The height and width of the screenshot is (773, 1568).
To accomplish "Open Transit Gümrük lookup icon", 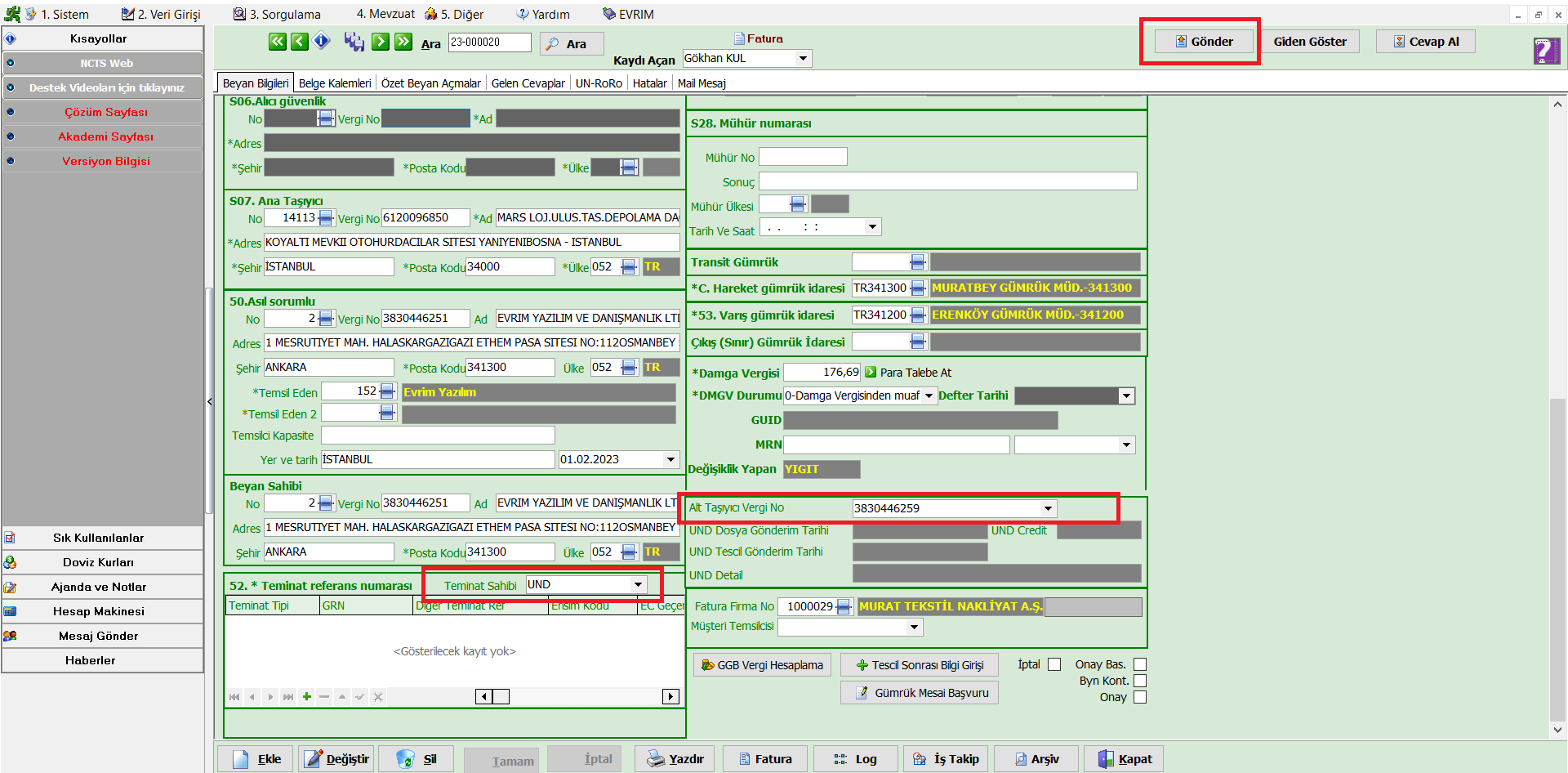I will pos(918,262).
